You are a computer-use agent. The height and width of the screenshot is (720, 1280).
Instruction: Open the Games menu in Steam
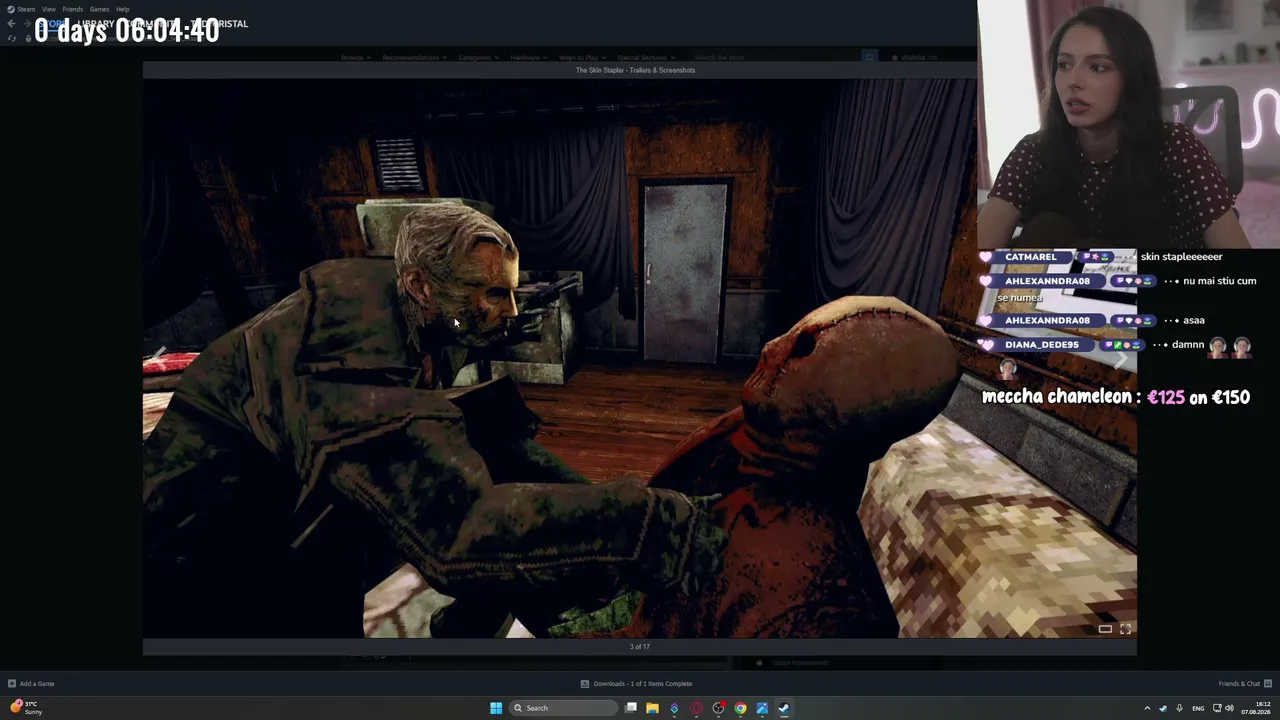(x=99, y=9)
